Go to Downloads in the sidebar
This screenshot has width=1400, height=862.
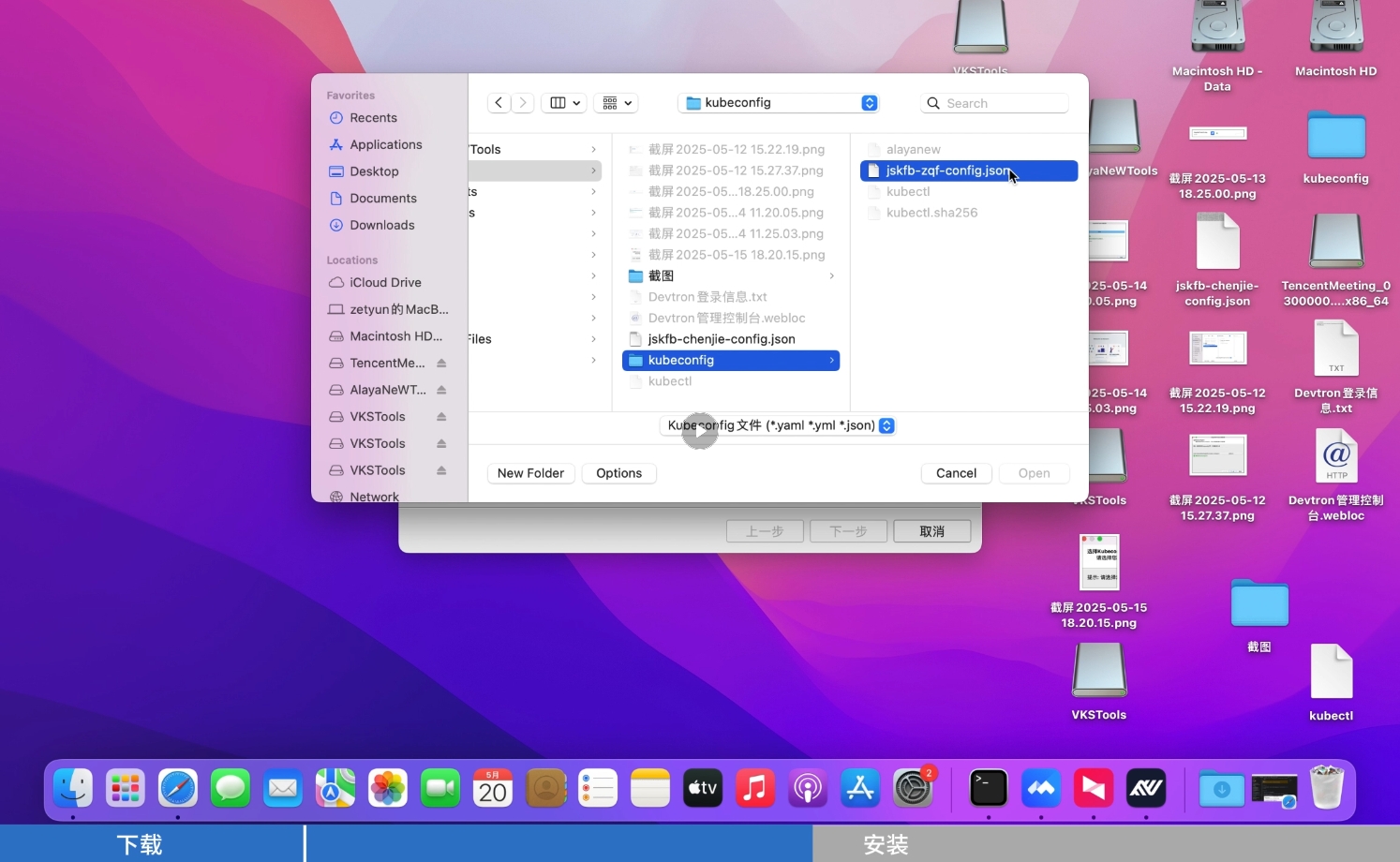click(381, 226)
